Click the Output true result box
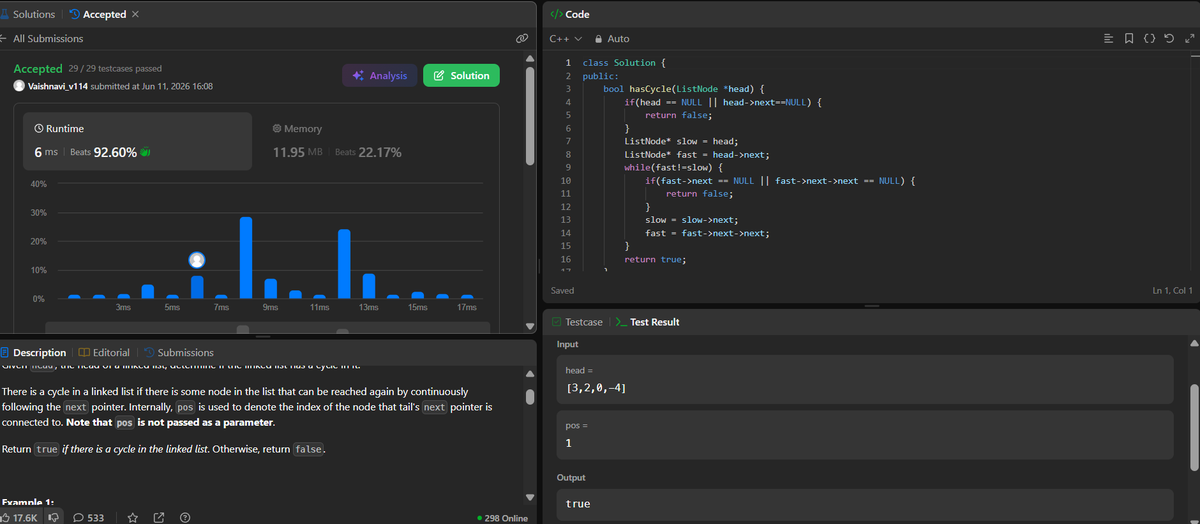This screenshot has height=524, width=1200. 863,504
